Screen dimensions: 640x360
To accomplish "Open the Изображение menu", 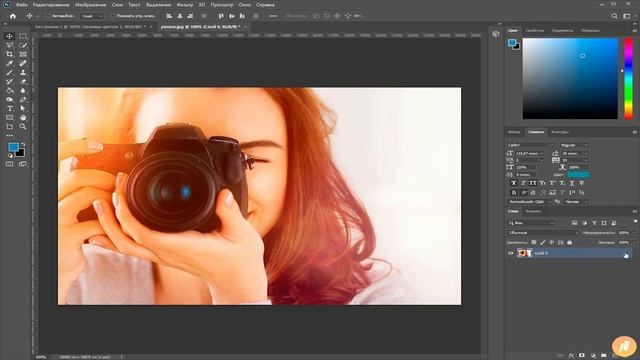I will [x=91, y=5].
